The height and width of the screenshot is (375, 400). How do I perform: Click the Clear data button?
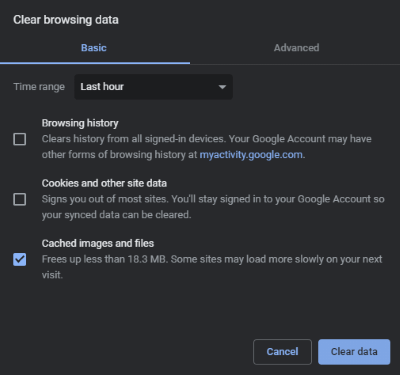[354, 352]
